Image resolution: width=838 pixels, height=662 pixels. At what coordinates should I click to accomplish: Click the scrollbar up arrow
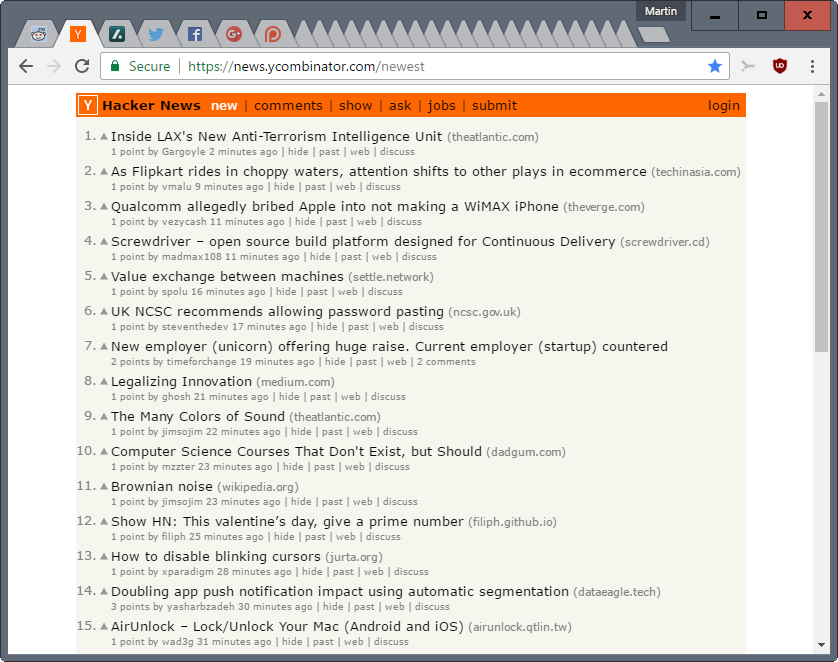821,94
